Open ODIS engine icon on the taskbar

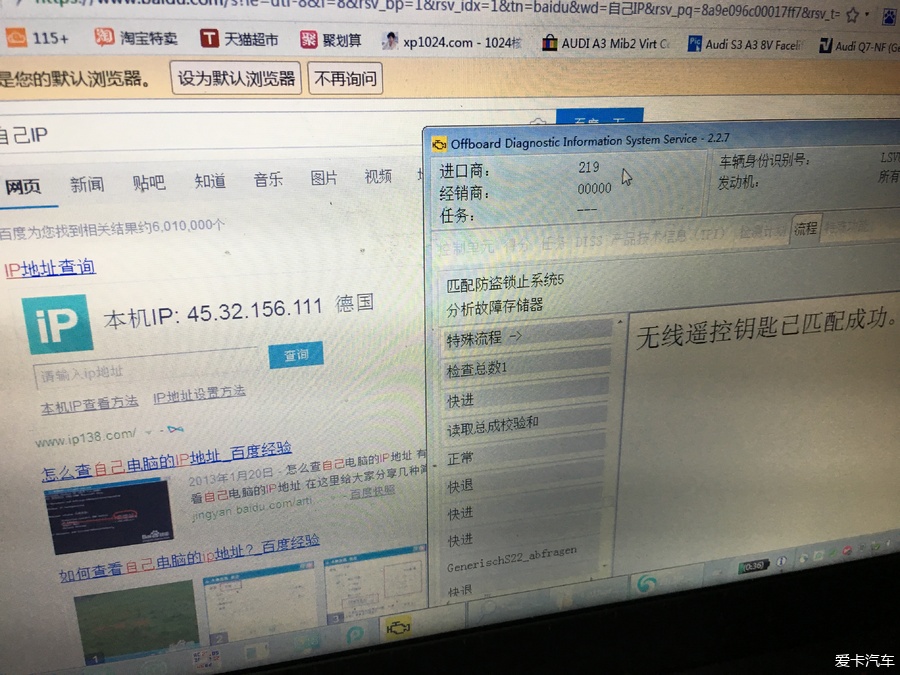tap(398, 629)
